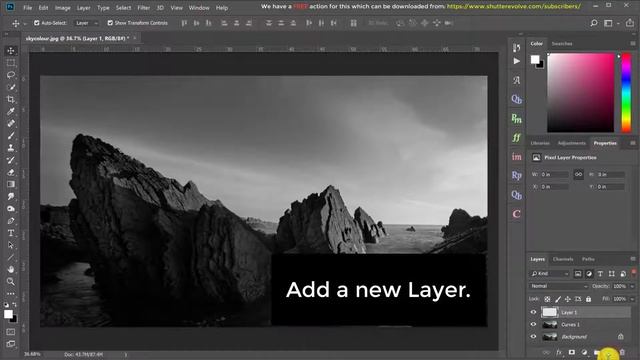Screen dimensions: 640x360
Task: Open the Fill slider dropdown arrow
Action: click(632, 299)
